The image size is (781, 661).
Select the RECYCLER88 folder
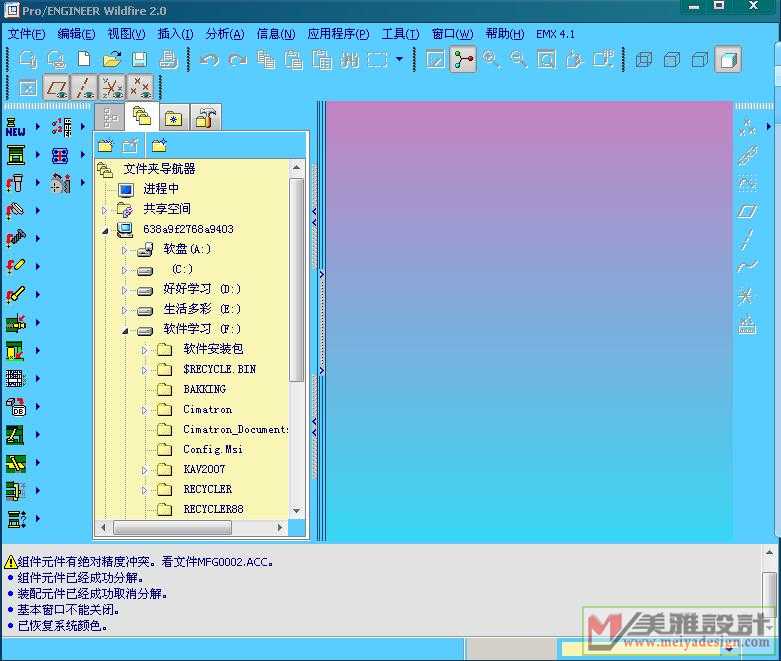pos(214,509)
